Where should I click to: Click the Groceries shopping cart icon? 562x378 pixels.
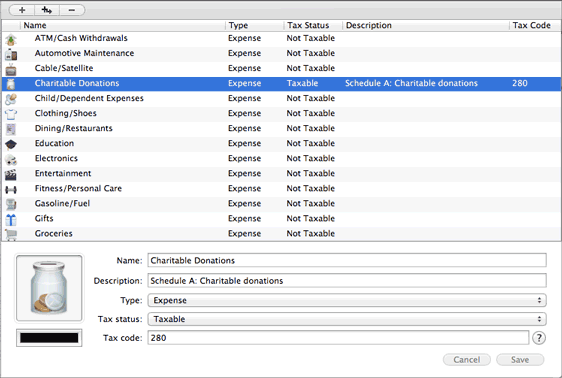11,234
